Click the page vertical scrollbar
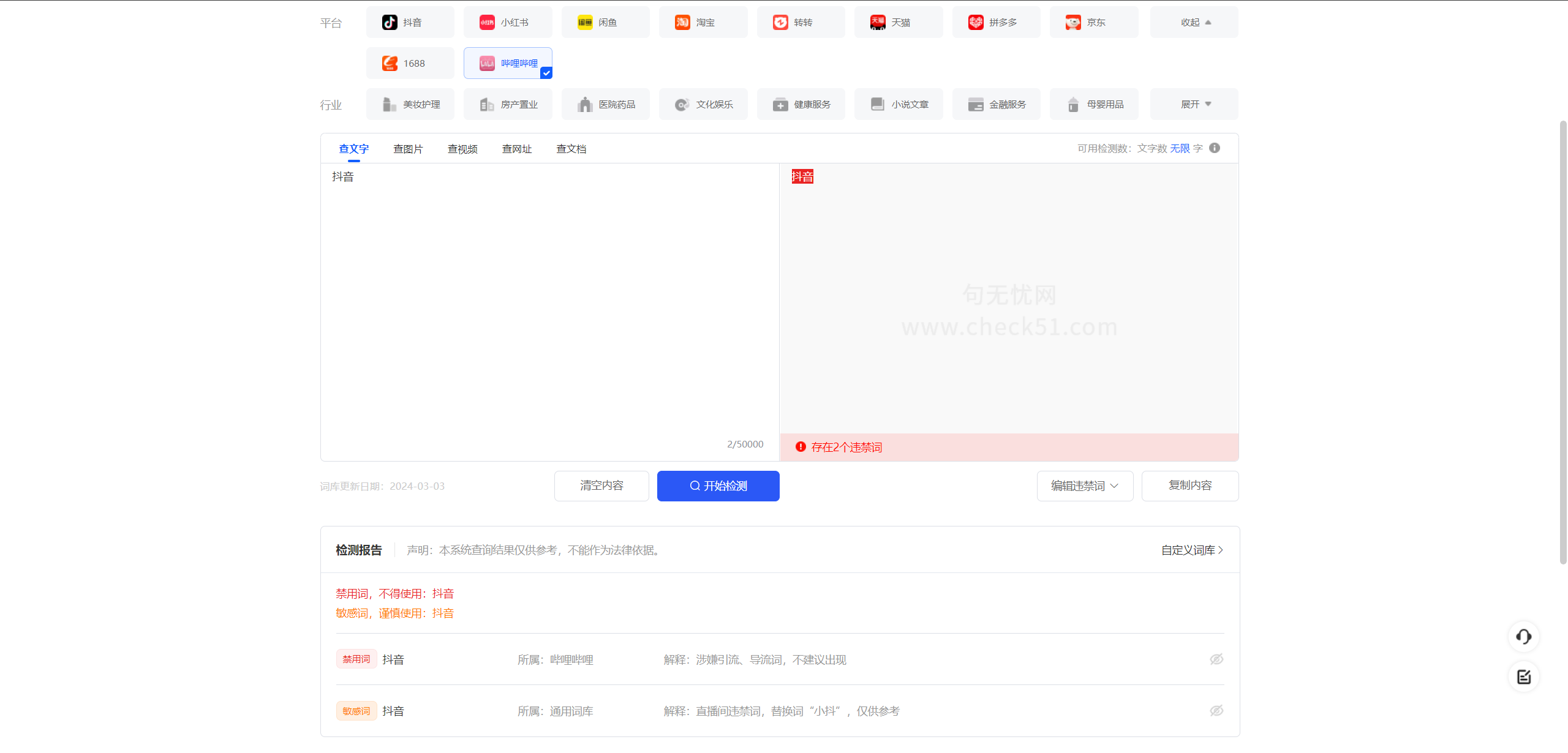 [x=1563, y=343]
